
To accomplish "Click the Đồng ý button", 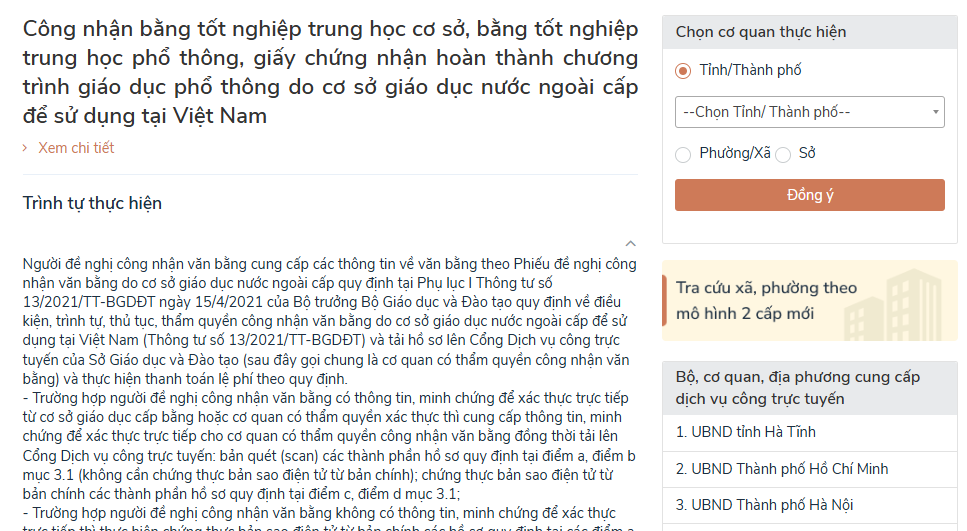I will pyautogui.click(x=809, y=195).
